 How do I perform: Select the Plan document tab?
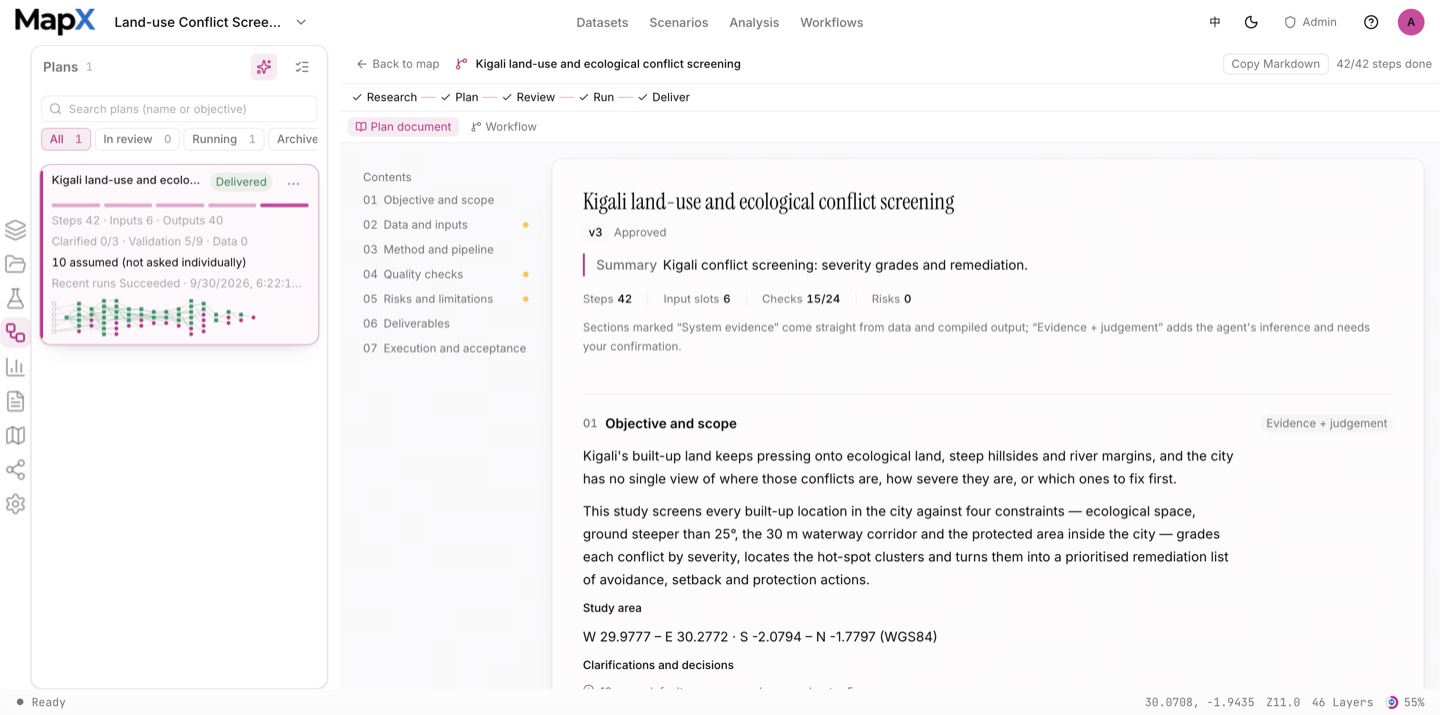(403, 127)
